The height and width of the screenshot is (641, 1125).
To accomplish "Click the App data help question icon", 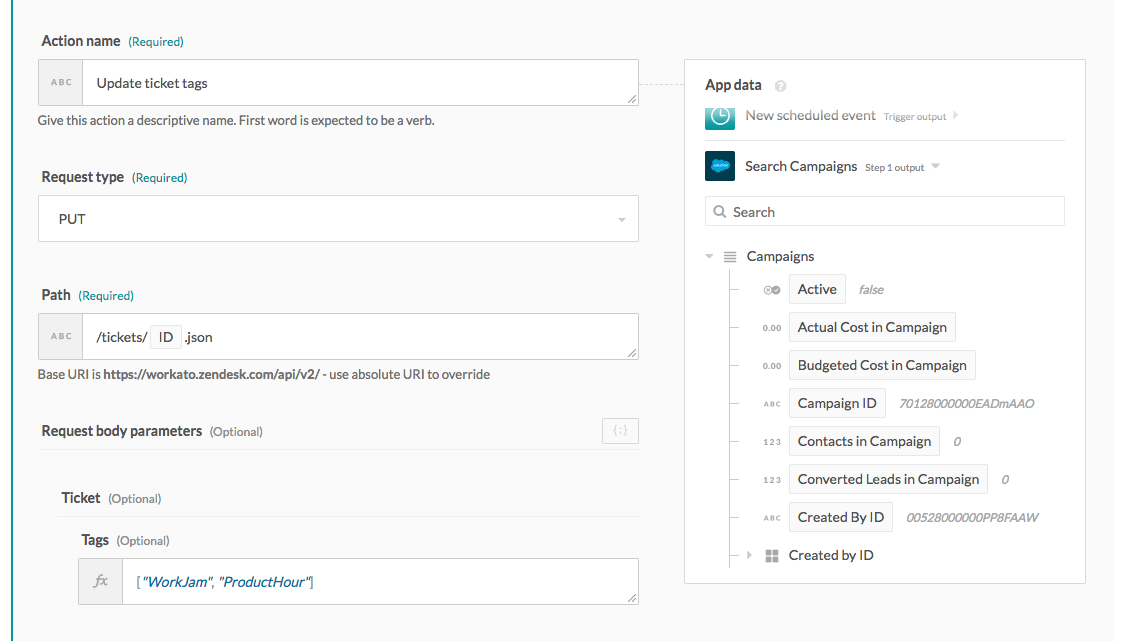I will 780,86.
